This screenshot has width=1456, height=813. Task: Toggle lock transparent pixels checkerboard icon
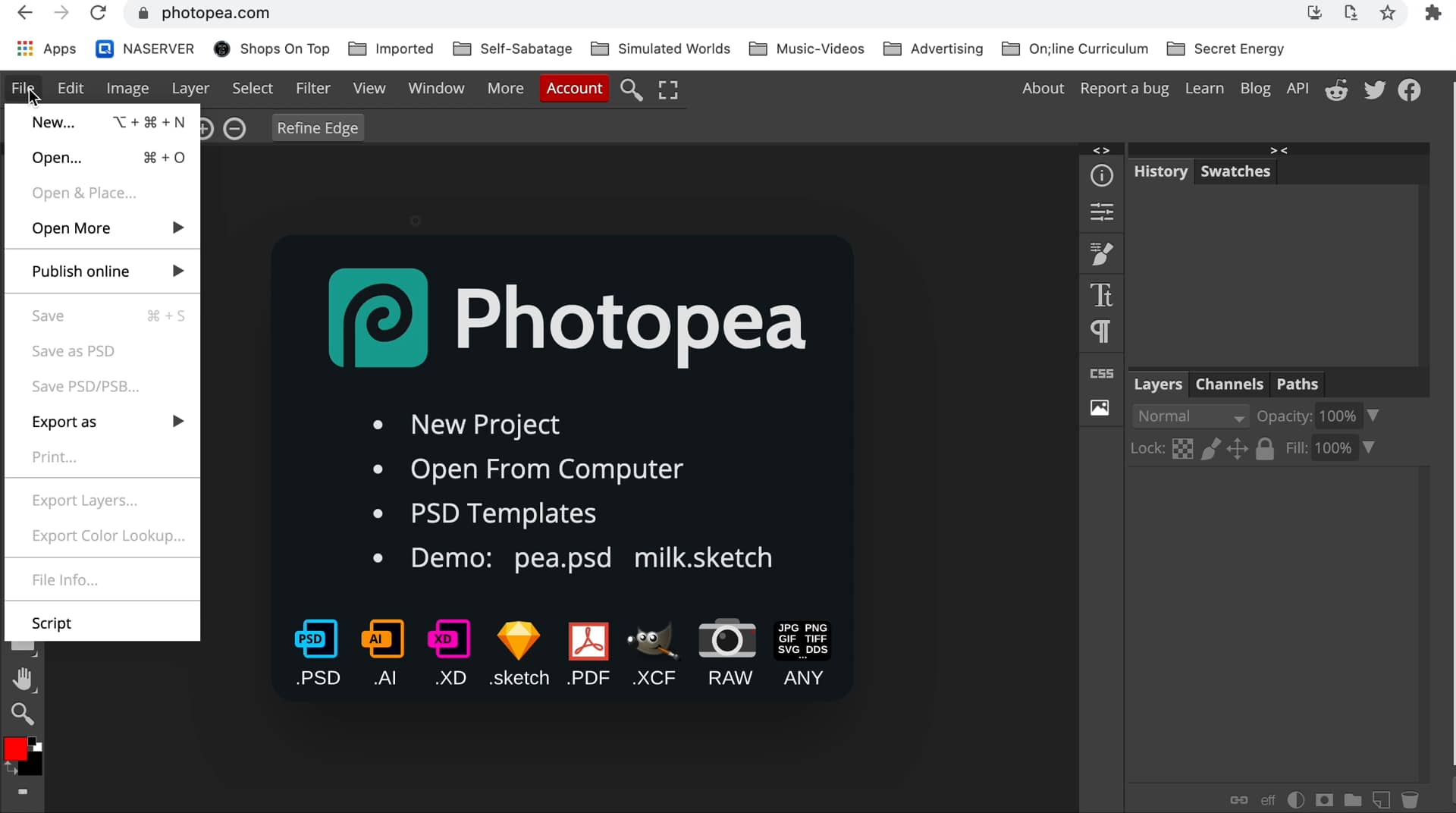coord(1184,448)
